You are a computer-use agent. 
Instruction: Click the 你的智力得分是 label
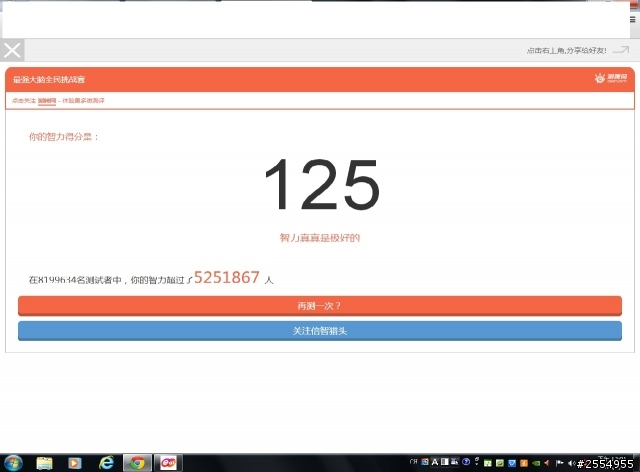coord(63,137)
